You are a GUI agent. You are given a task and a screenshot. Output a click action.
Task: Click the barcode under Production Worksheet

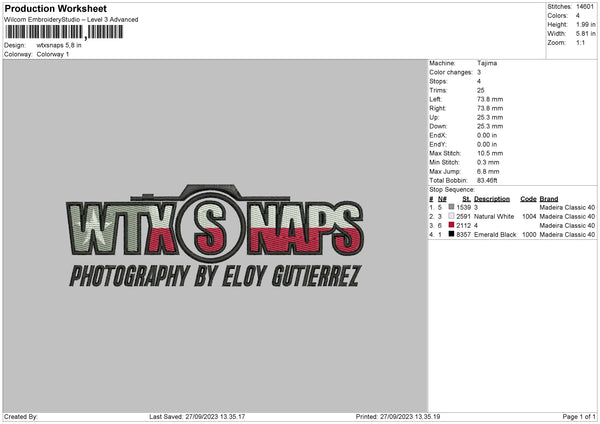64,32
